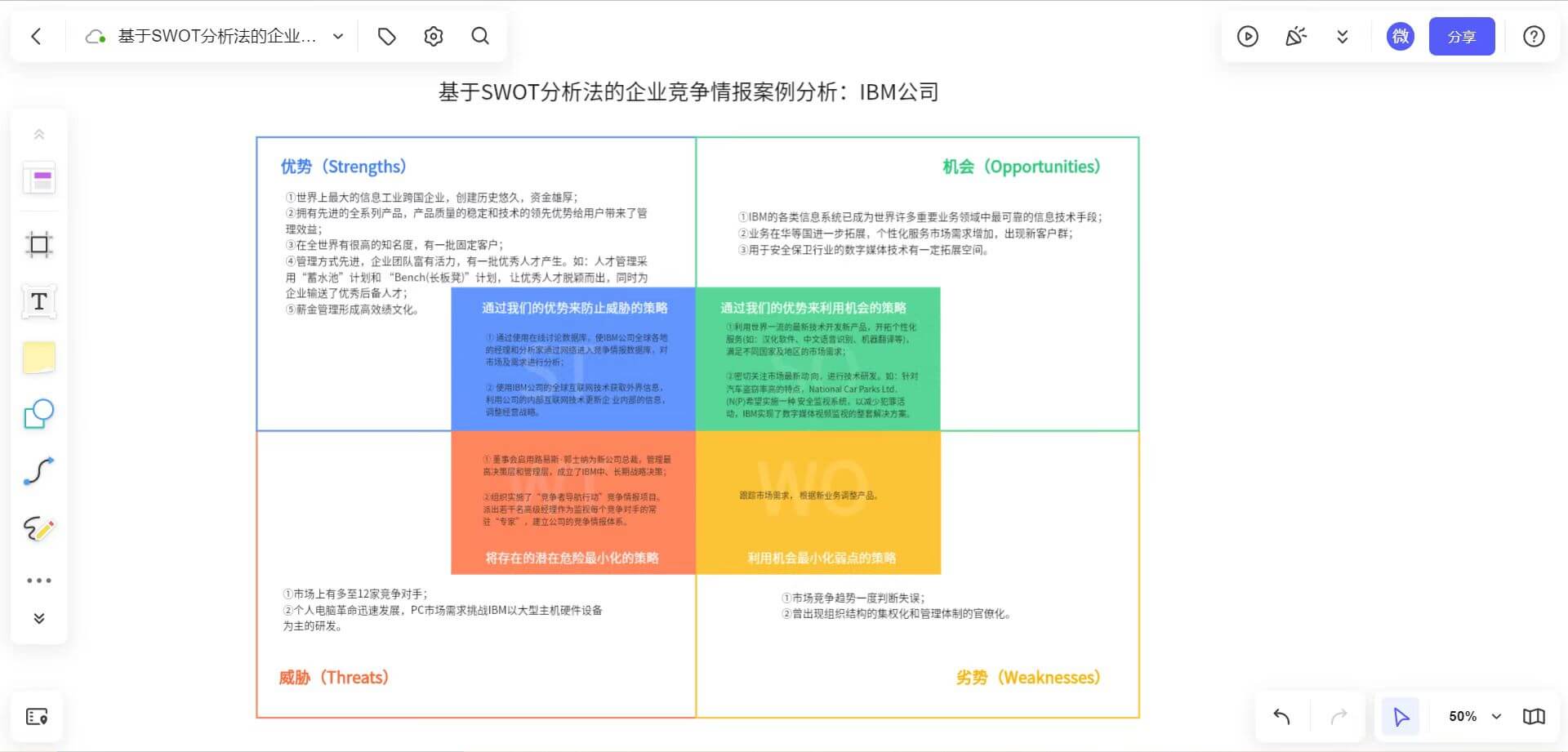This screenshot has width=1568, height=752.
Task: Open the 50% zoom level dropdown
Action: [x=1474, y=716]
